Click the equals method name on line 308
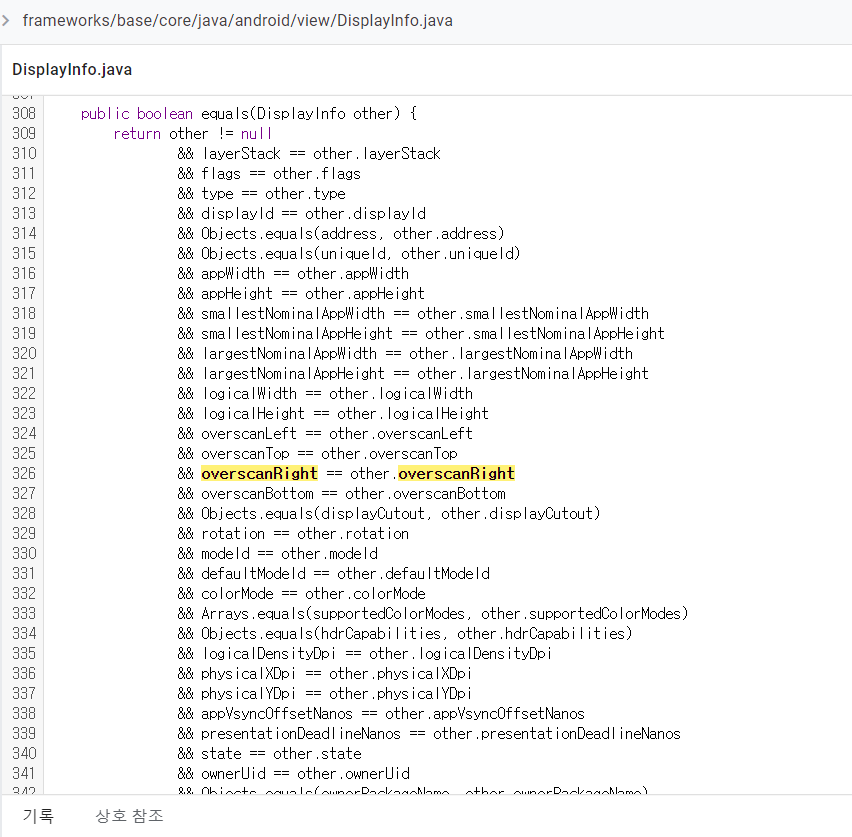 tap(225, 114)
